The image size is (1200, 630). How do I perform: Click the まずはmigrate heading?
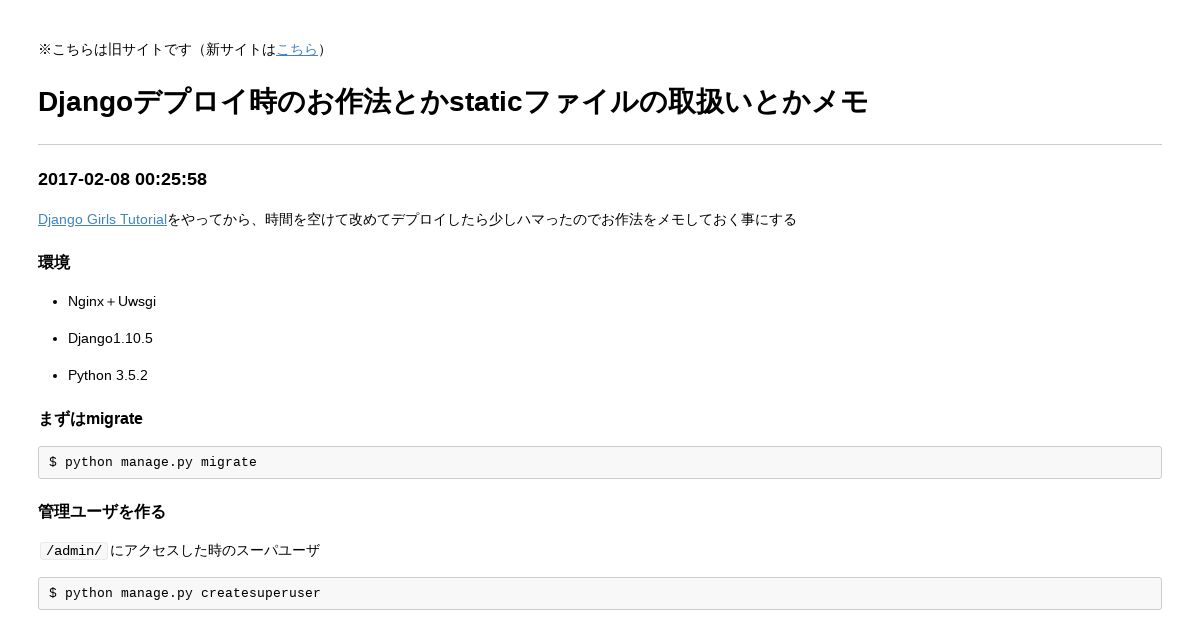point(90,418)
